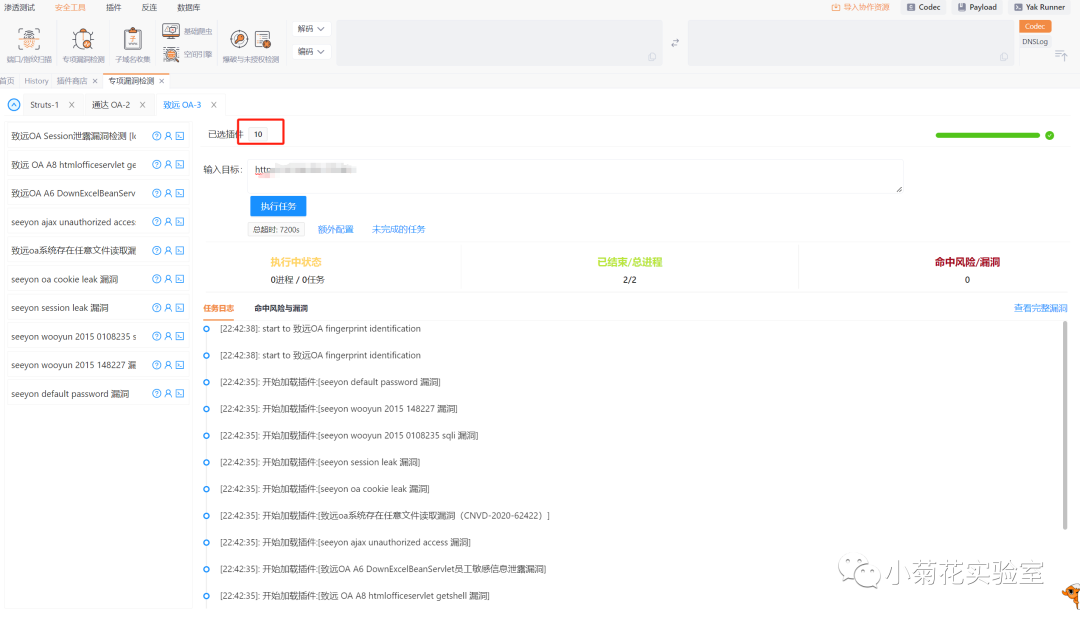The height and width of the screenshot is (620, 1080).
Task: Open the 空间引擎 search engine tool
Action: 187,54
